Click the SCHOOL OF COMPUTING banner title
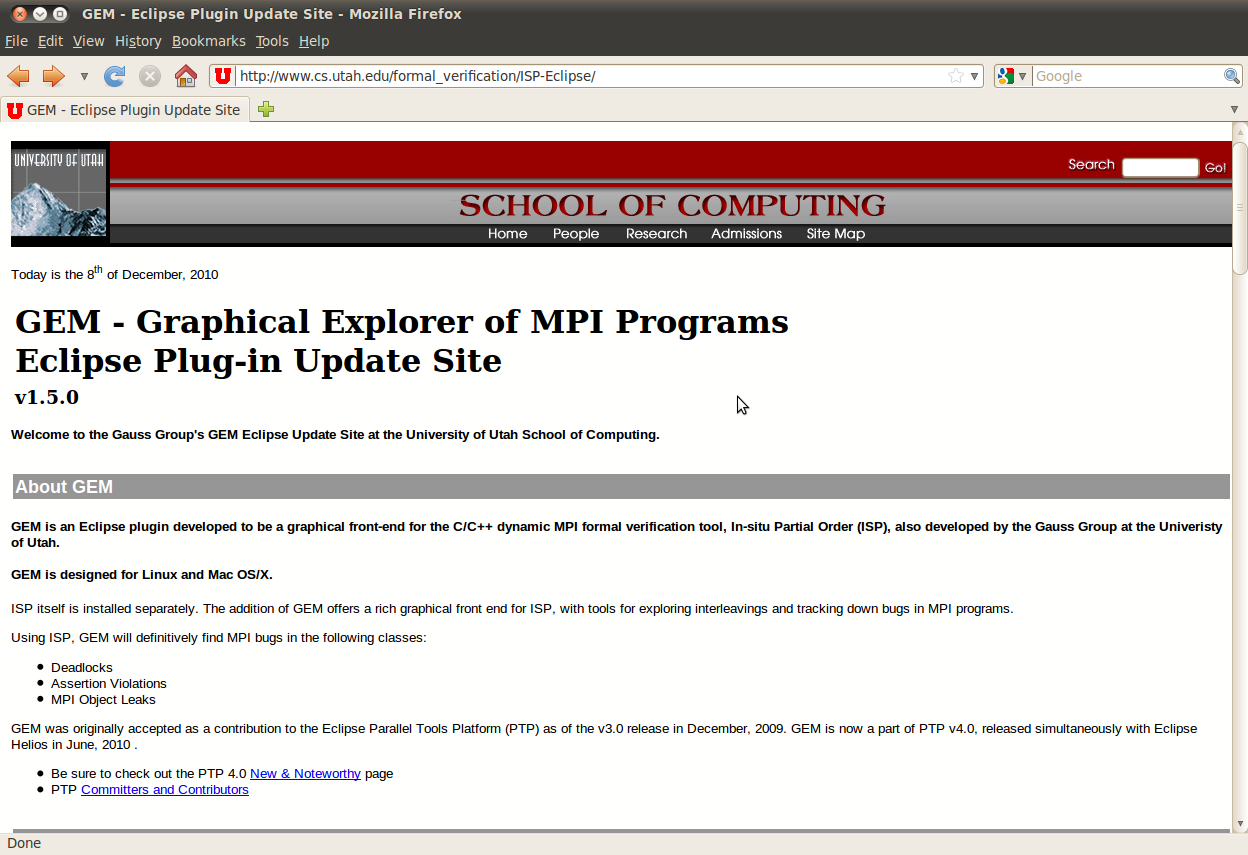This screenshot has width=1248, height=855. tap(672, 206)
